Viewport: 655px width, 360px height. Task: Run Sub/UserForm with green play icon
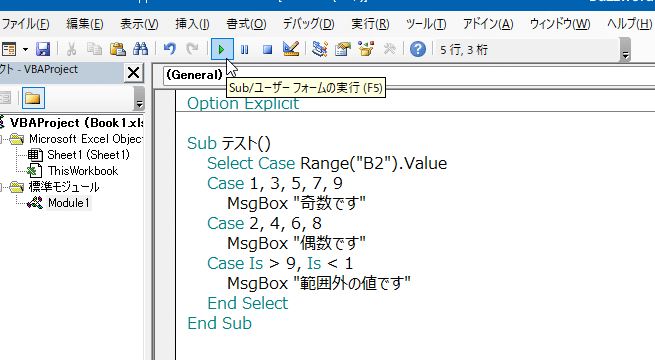[222, 50]
